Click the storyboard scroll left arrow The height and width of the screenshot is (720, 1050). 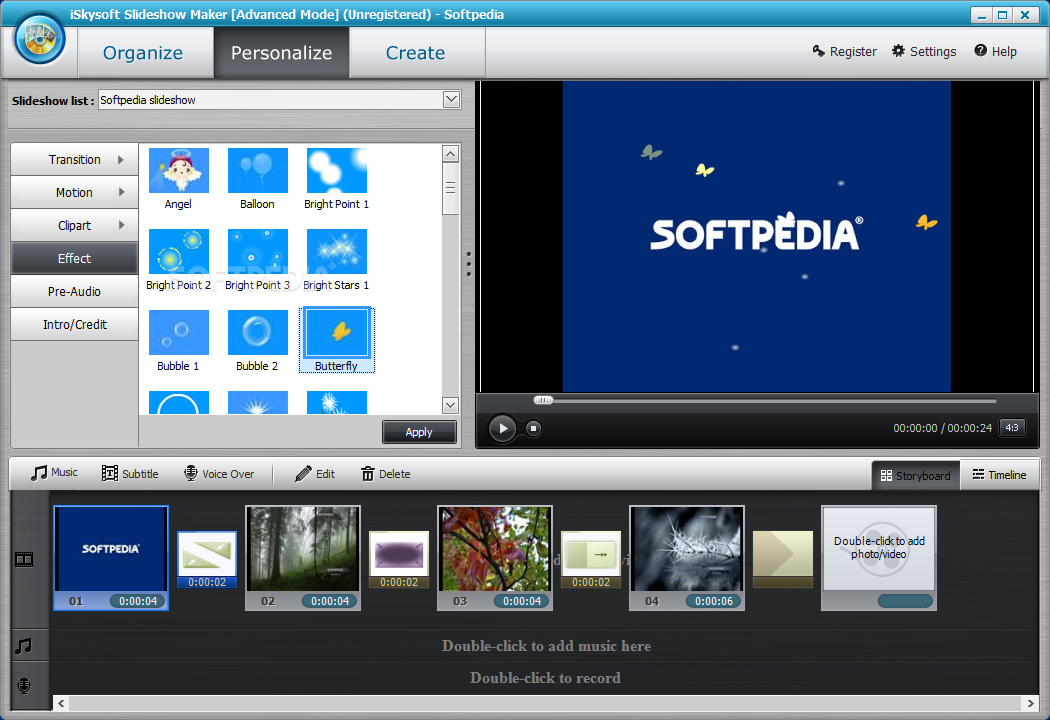tap(61, 703)
